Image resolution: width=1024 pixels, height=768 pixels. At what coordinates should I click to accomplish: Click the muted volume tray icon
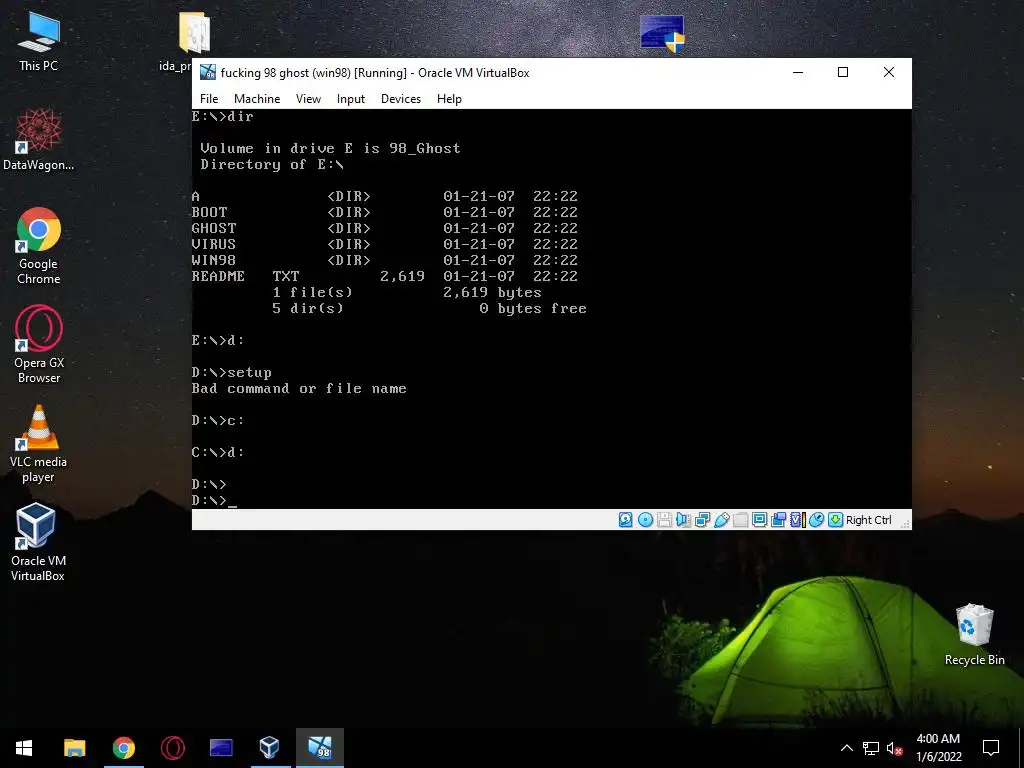[x=895, y=748]
